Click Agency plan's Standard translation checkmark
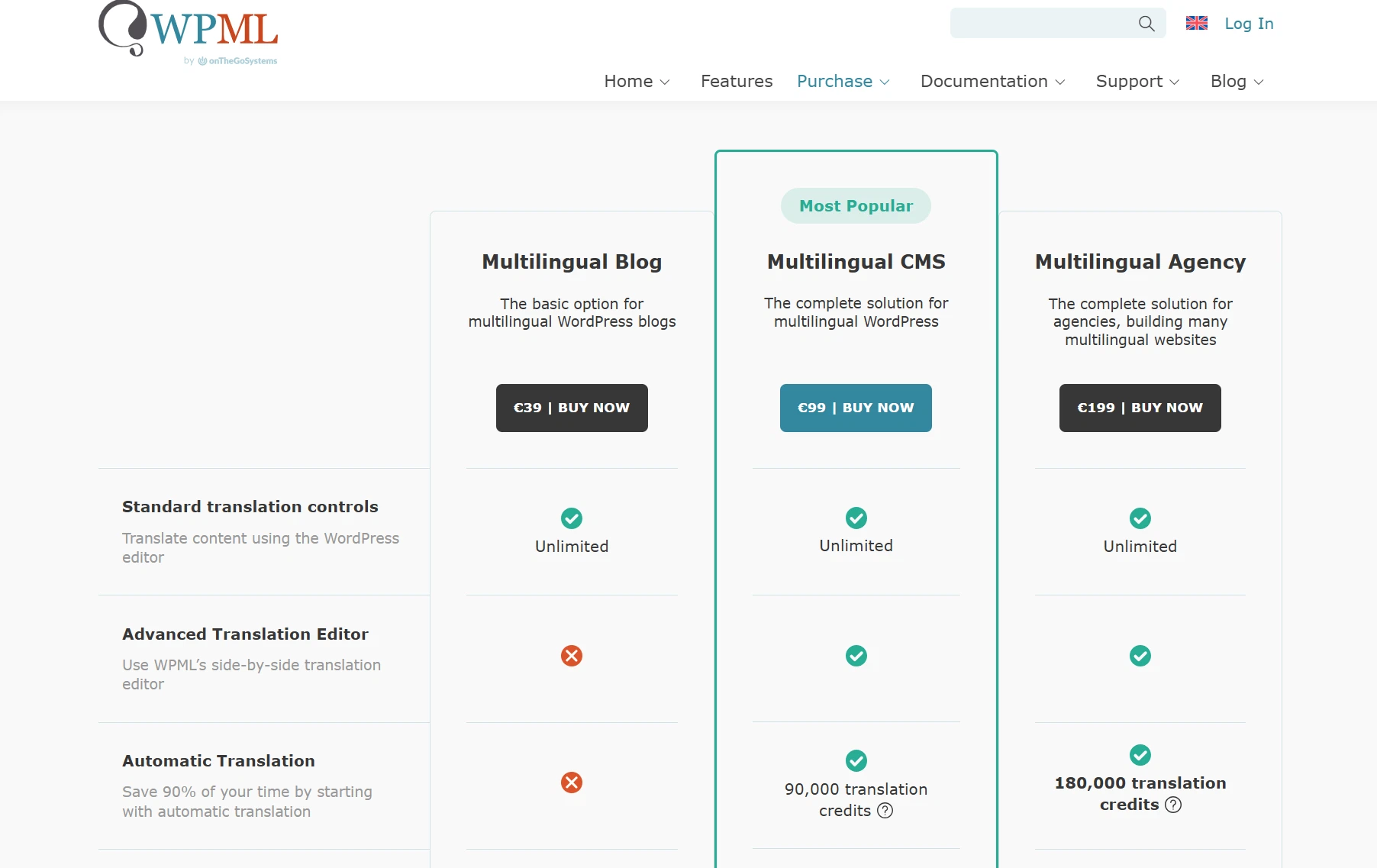This screenshot has width=1377, height=868. tap(1140, 518)
